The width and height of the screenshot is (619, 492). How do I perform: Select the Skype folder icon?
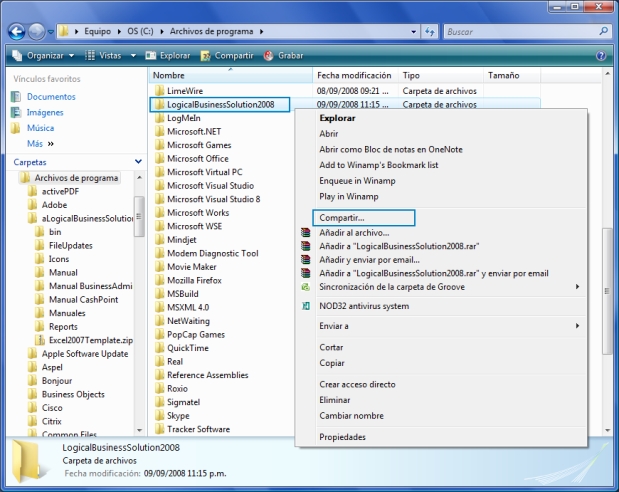point(159,415)
